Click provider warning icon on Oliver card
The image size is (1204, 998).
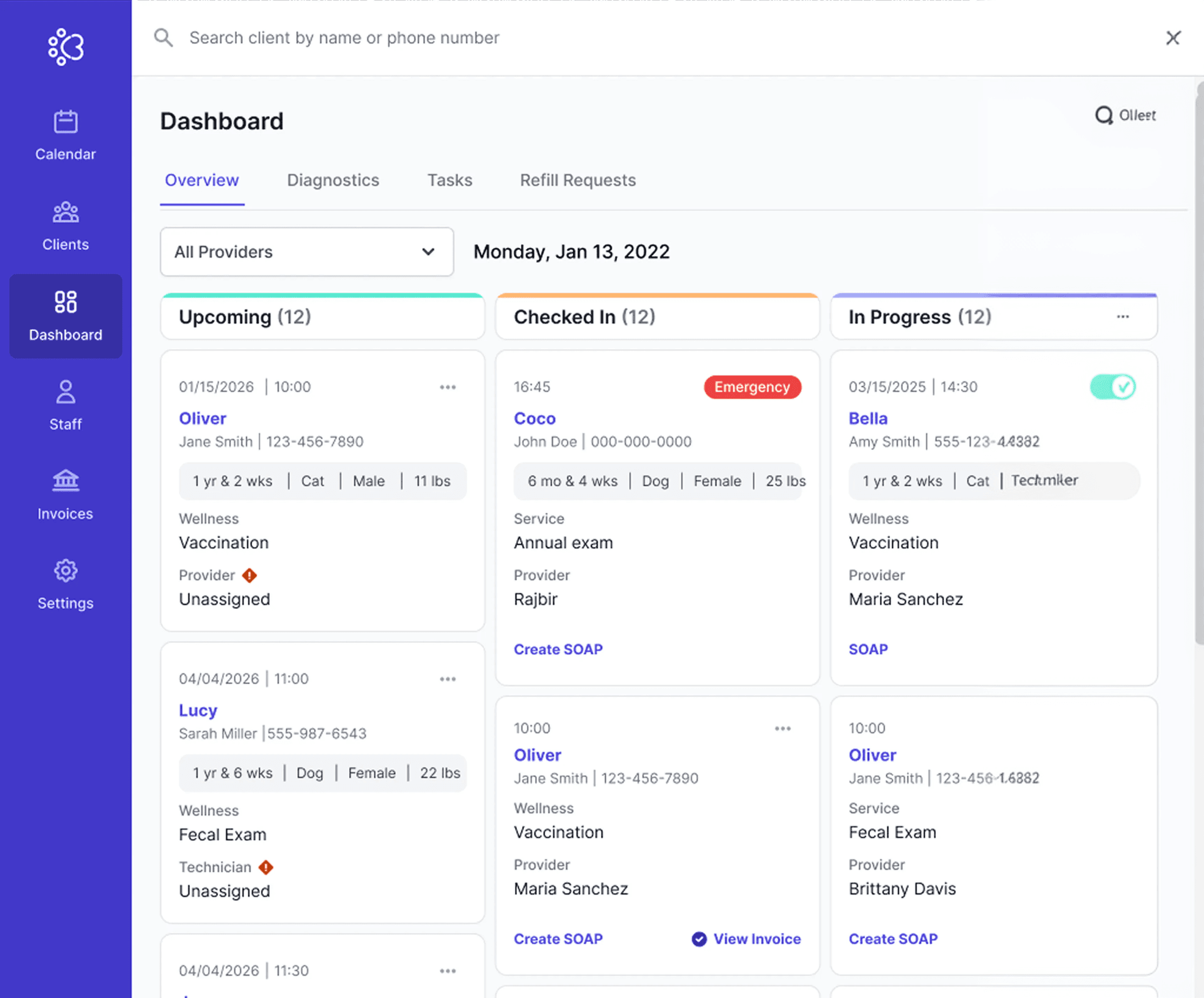(250, 575)
